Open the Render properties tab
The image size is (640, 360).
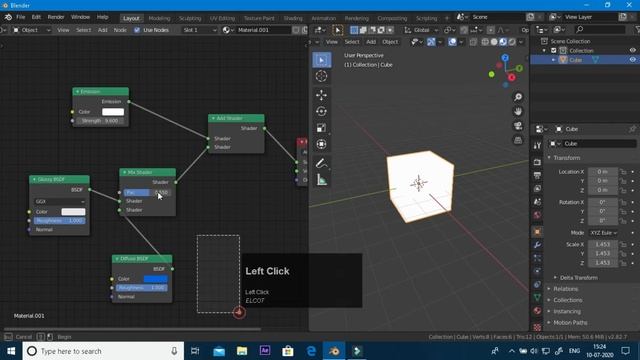pyautogui.click(x=537, y=162)
